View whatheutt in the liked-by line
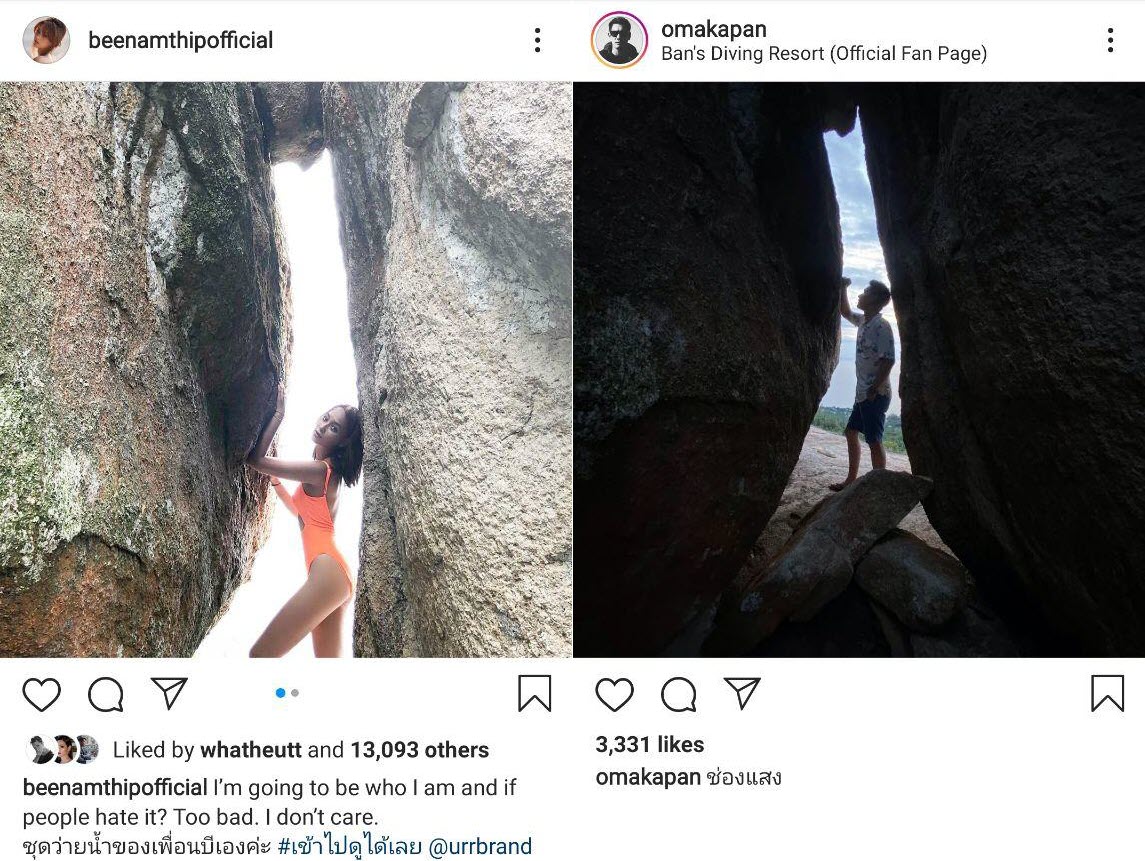 point(250,750)
